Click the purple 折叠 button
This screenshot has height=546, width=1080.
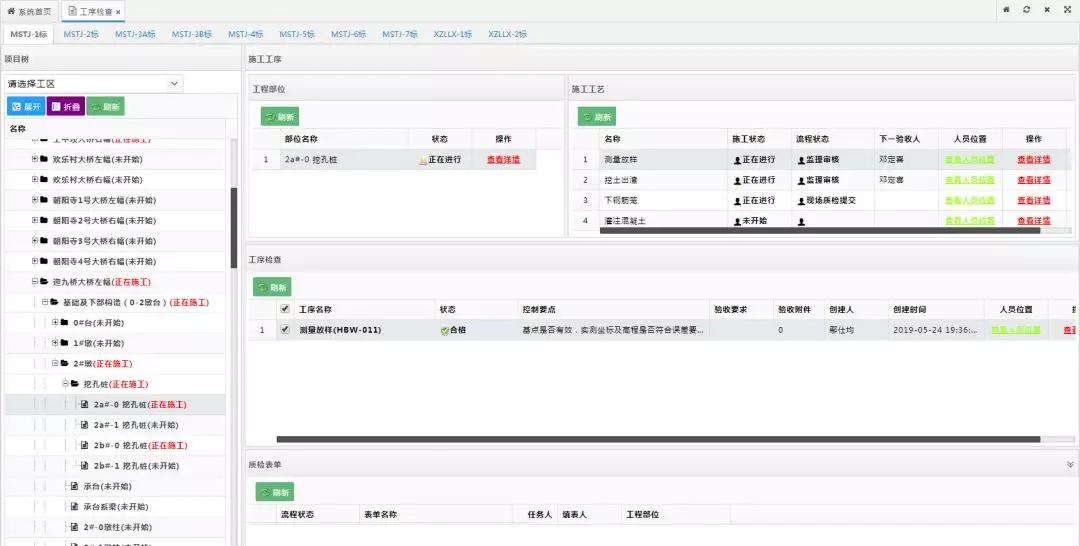pyautogui.click(x=65, y=107)
